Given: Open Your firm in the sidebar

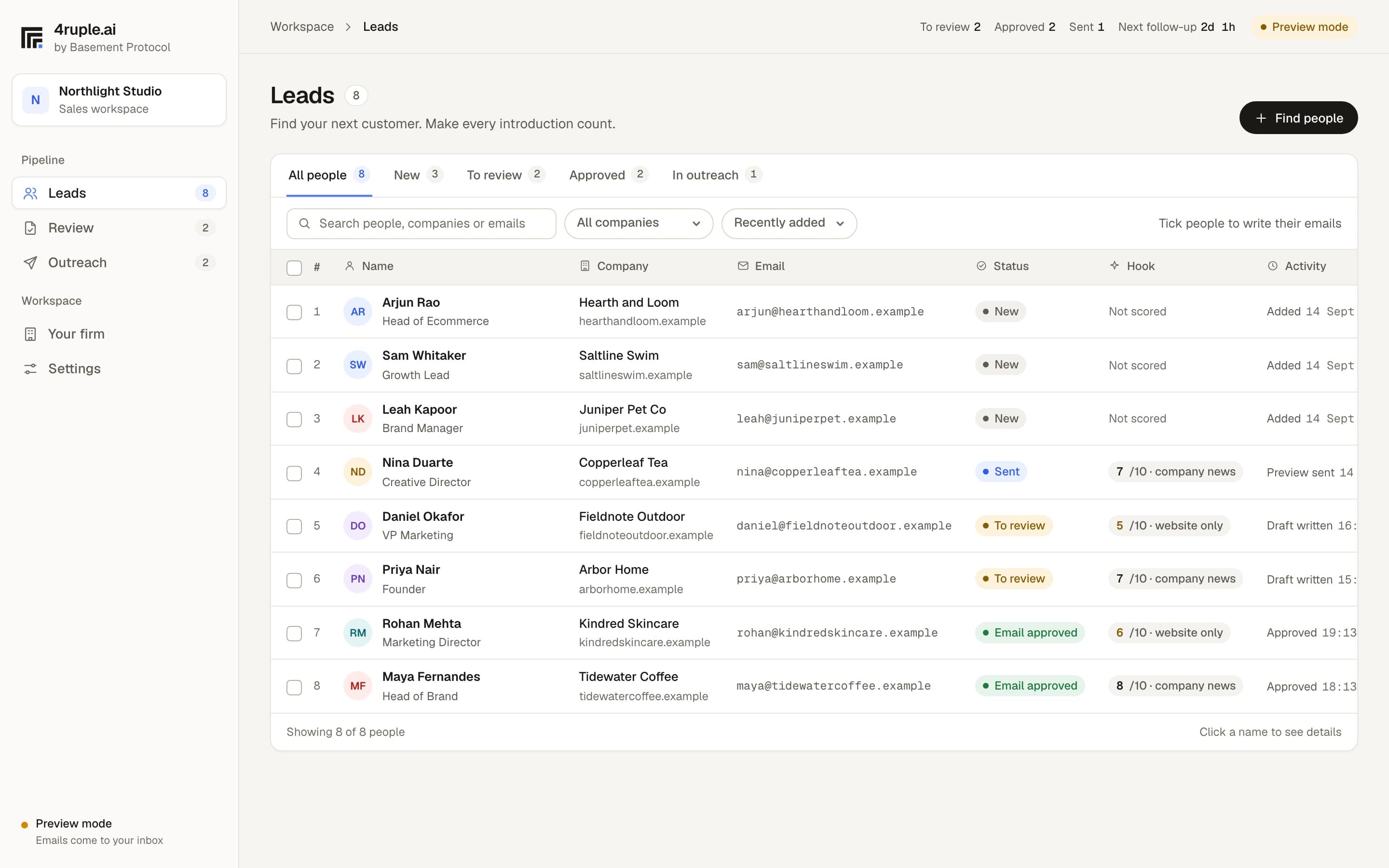Looking at the screenshot, I should pyautogui.click(x=120, y=334).
